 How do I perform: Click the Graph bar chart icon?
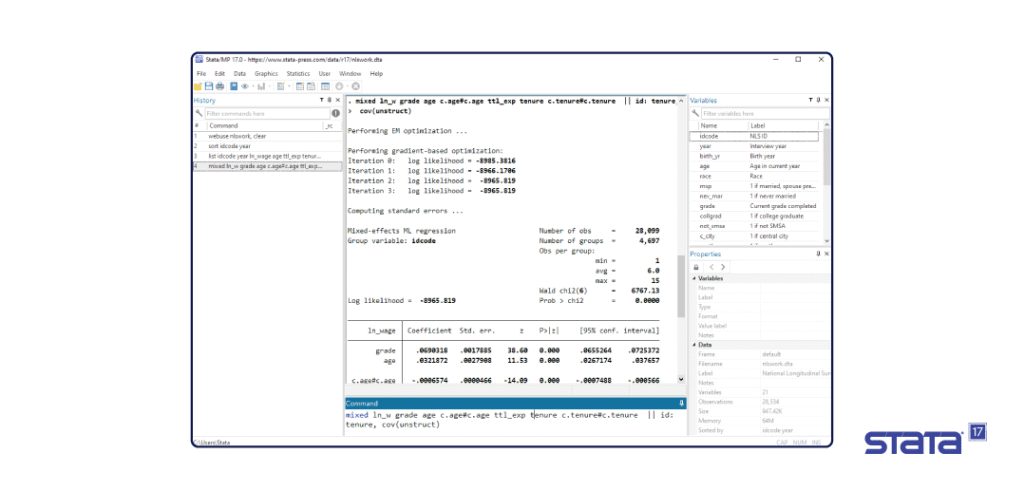click(x=261, y=86)
